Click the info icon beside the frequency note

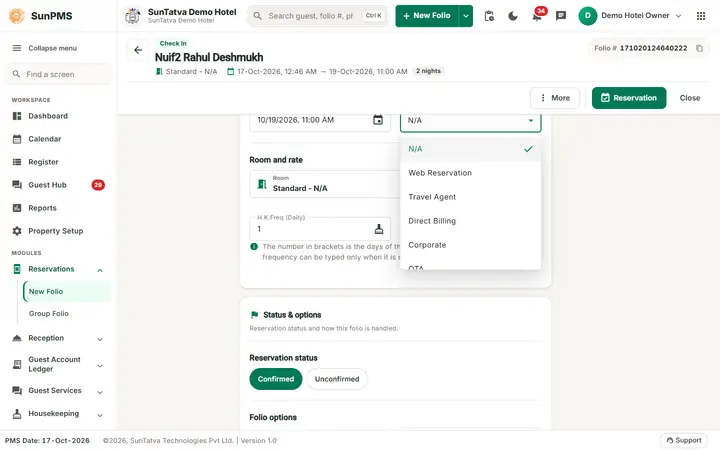[x=254, y=247]
